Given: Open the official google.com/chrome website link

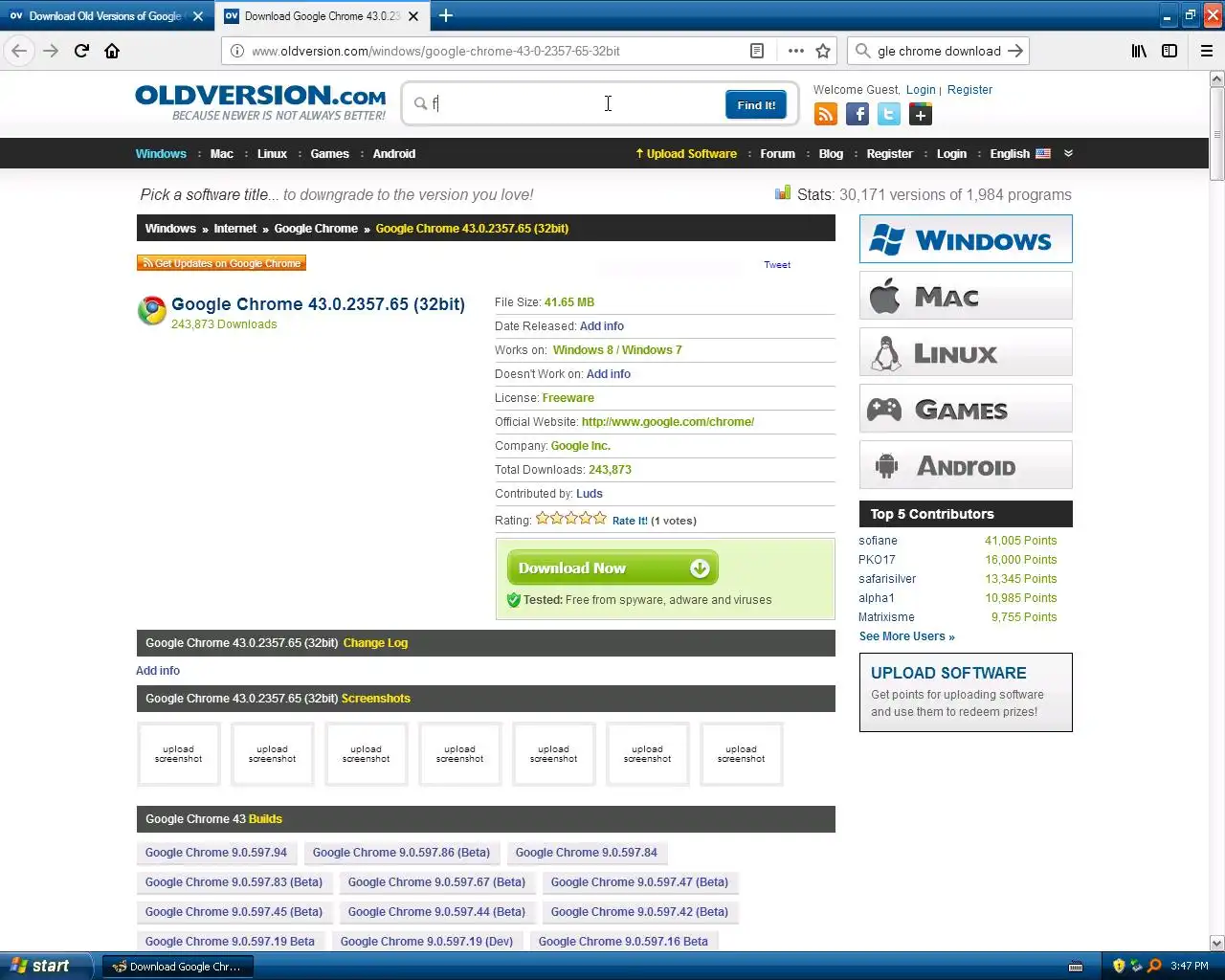Looking at the screenshot, I should (x=668, y=421).
